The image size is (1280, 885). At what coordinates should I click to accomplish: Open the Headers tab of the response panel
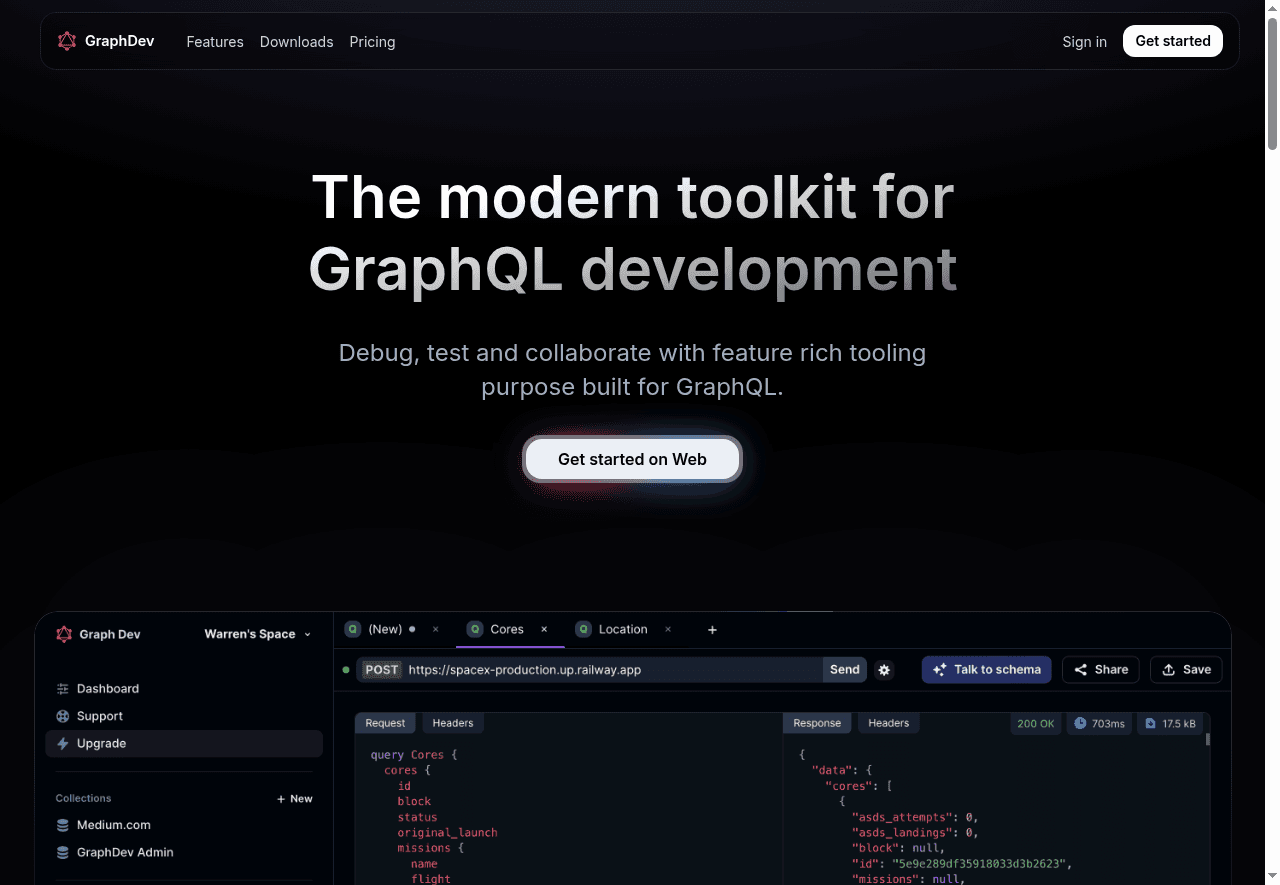point(888,722)
